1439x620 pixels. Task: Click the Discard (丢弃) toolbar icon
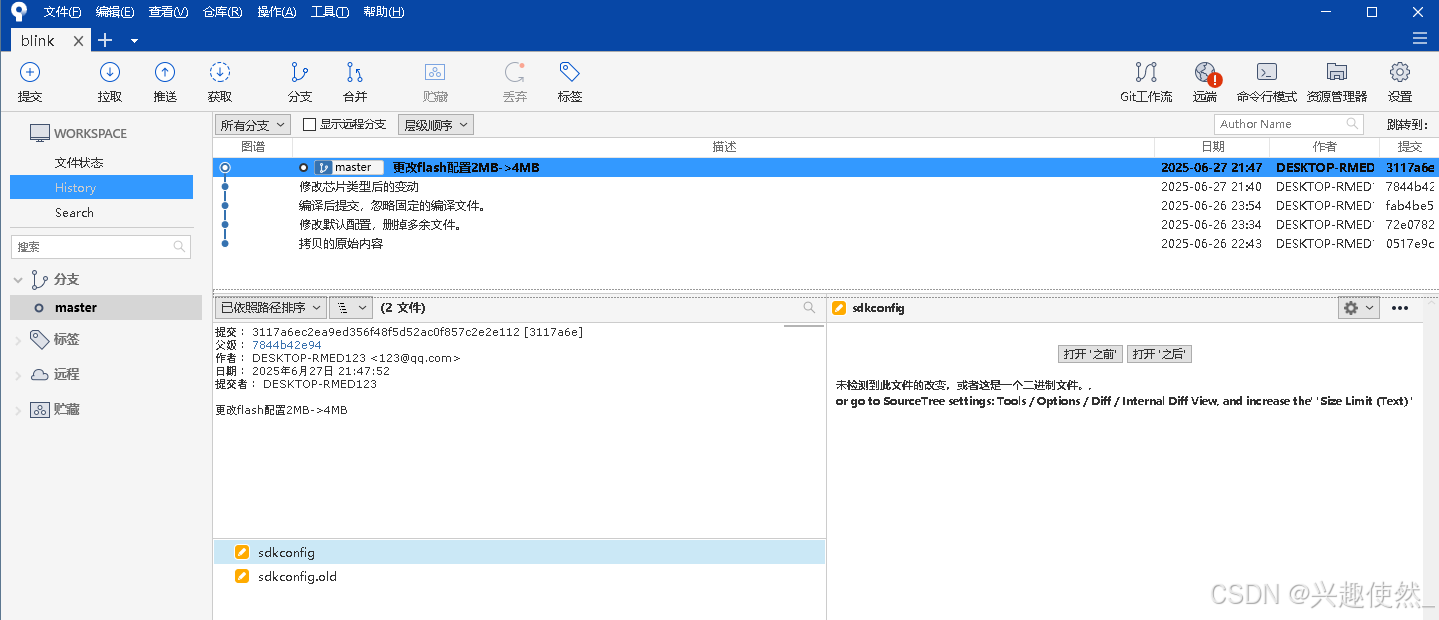[515, 72]
